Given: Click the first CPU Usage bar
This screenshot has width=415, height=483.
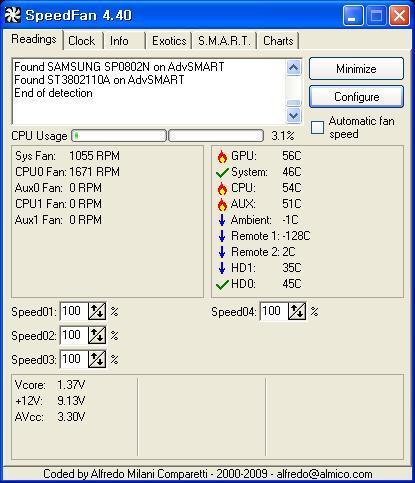Looking at the screenshot, I should click(x=119, y=136).
